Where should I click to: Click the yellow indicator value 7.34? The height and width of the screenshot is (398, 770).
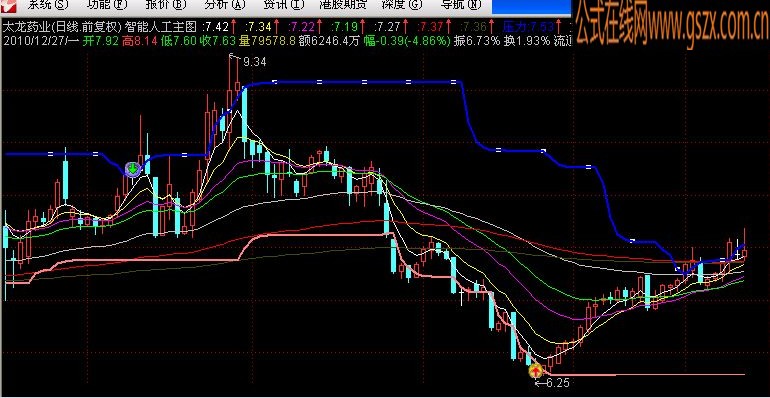click(258, 26)
